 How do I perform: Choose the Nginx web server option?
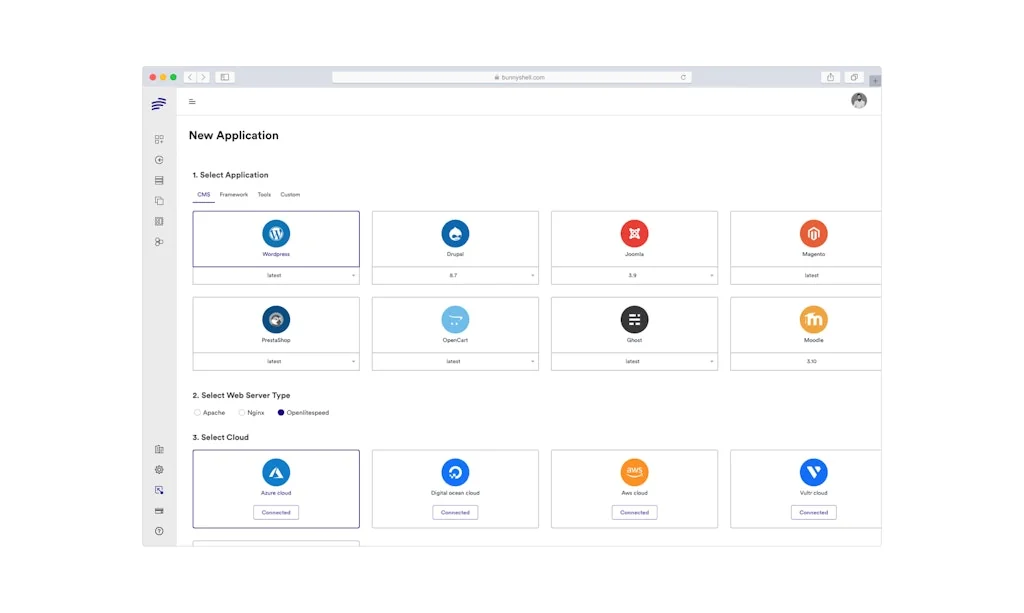coord(241,413)
